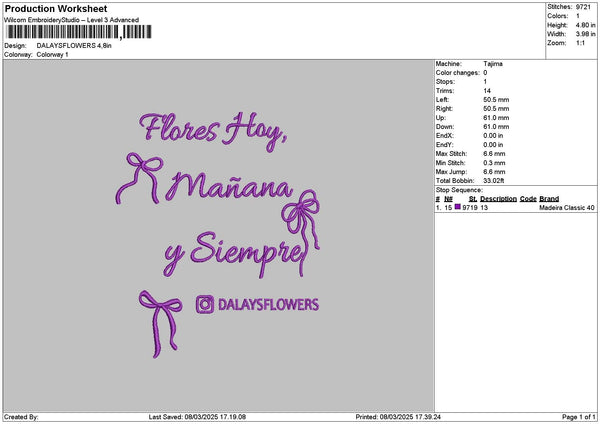
Task: Click the Up value 61.0 mm
Action: [x=496, y=118]
